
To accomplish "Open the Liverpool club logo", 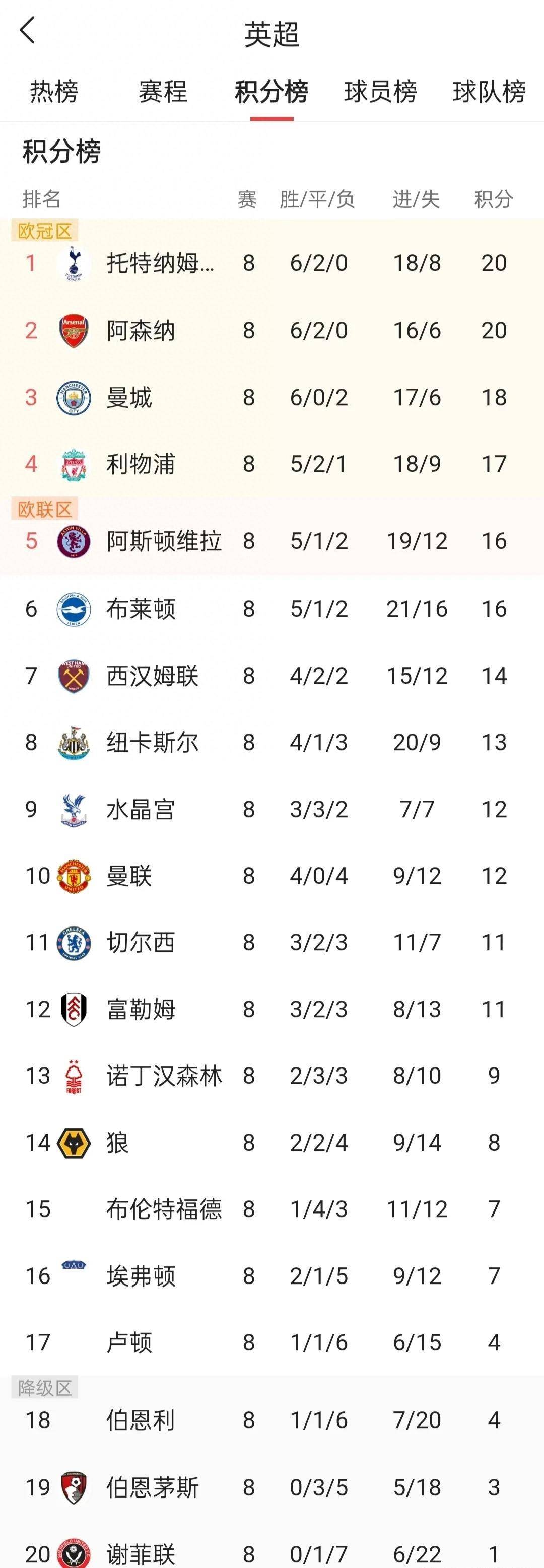I will (x=74, y=464).
